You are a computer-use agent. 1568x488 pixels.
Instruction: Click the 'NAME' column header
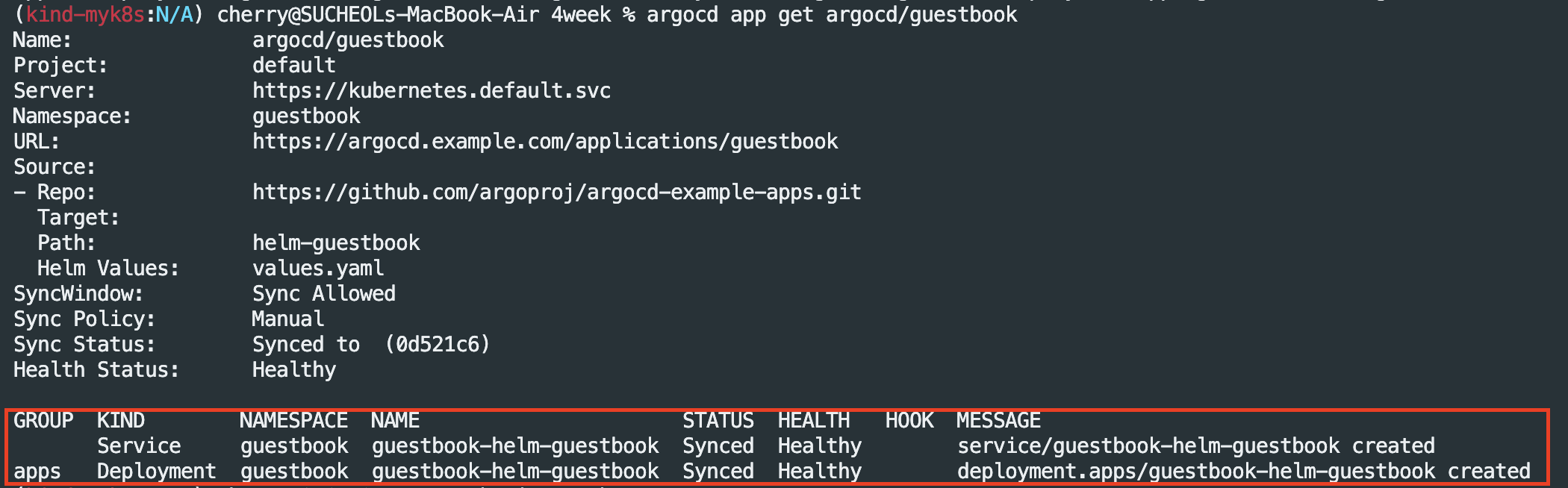pos(396,421)
